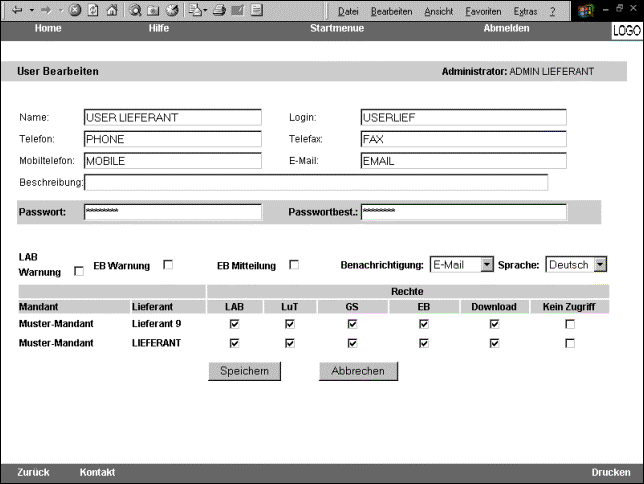Image resolution: width=644 pixels, height=484 pixels.
Task: Uncheck LAB right for LIEFERANT row
Action: pyautogui.click(x=235, y=343)
